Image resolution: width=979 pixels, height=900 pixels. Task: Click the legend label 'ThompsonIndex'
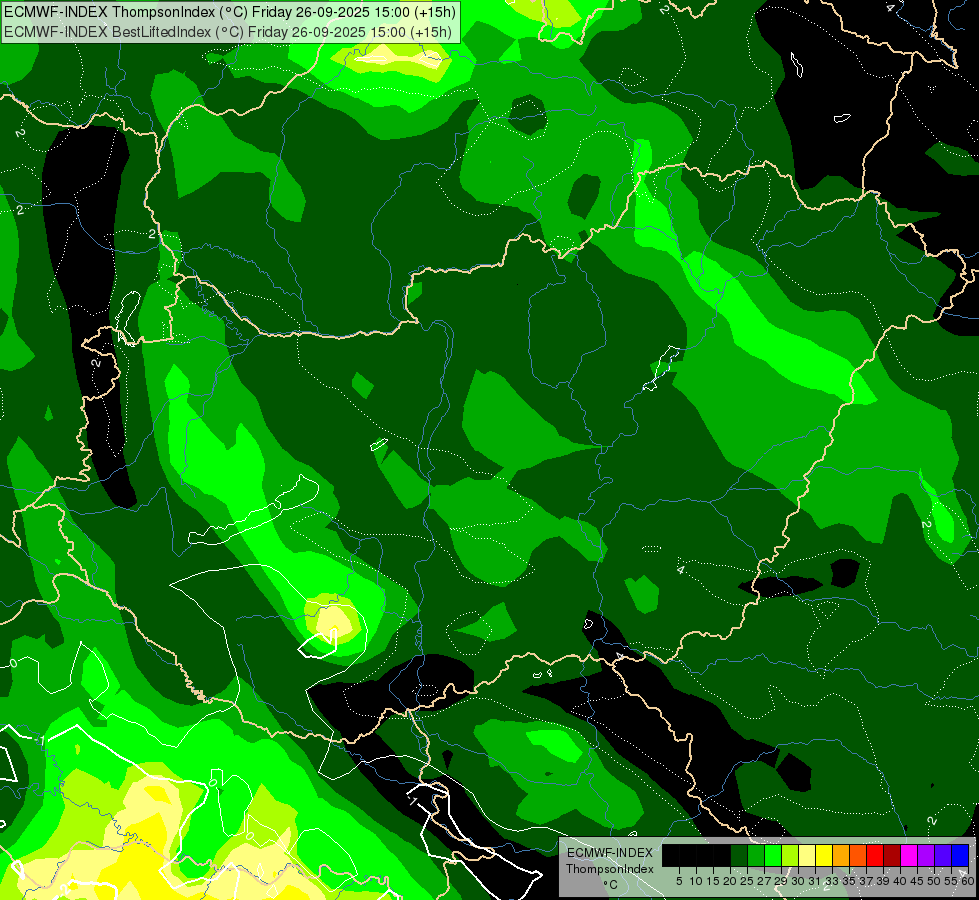click(x=609, y=869)
